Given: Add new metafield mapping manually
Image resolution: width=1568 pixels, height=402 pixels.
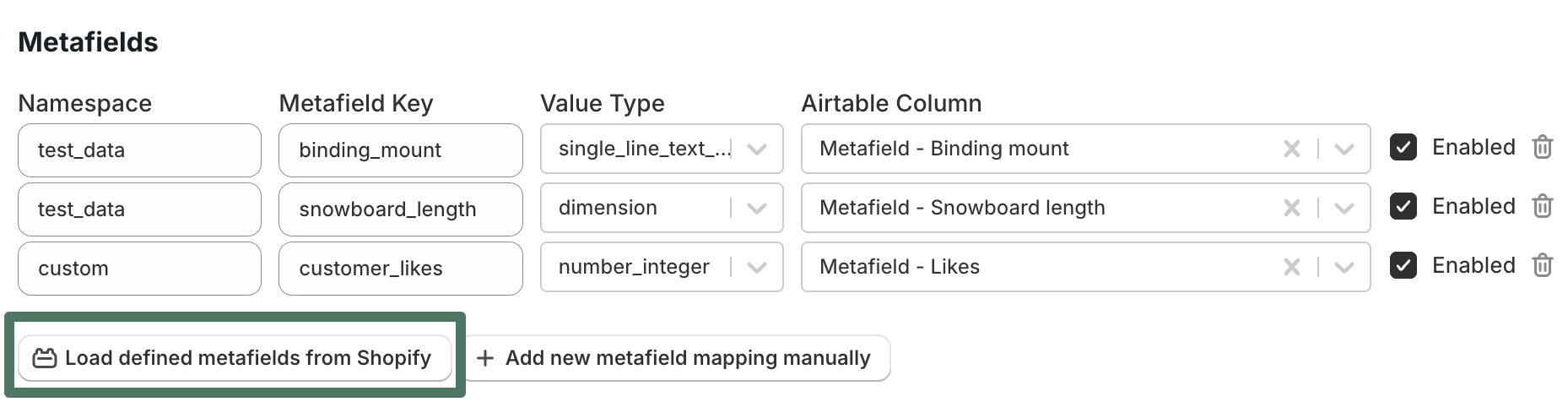Looking at the screenshot, I should pyautogui.click(x=677, y=358).
